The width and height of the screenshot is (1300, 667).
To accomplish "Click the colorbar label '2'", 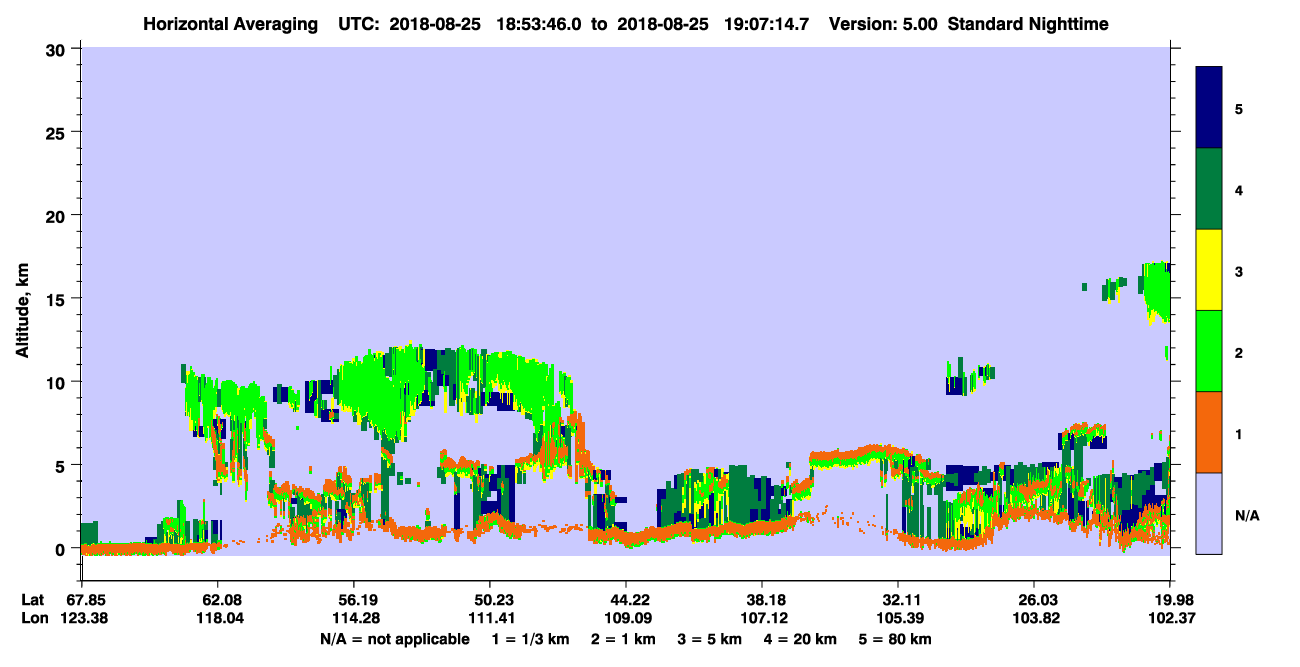I will point(1239,351).
